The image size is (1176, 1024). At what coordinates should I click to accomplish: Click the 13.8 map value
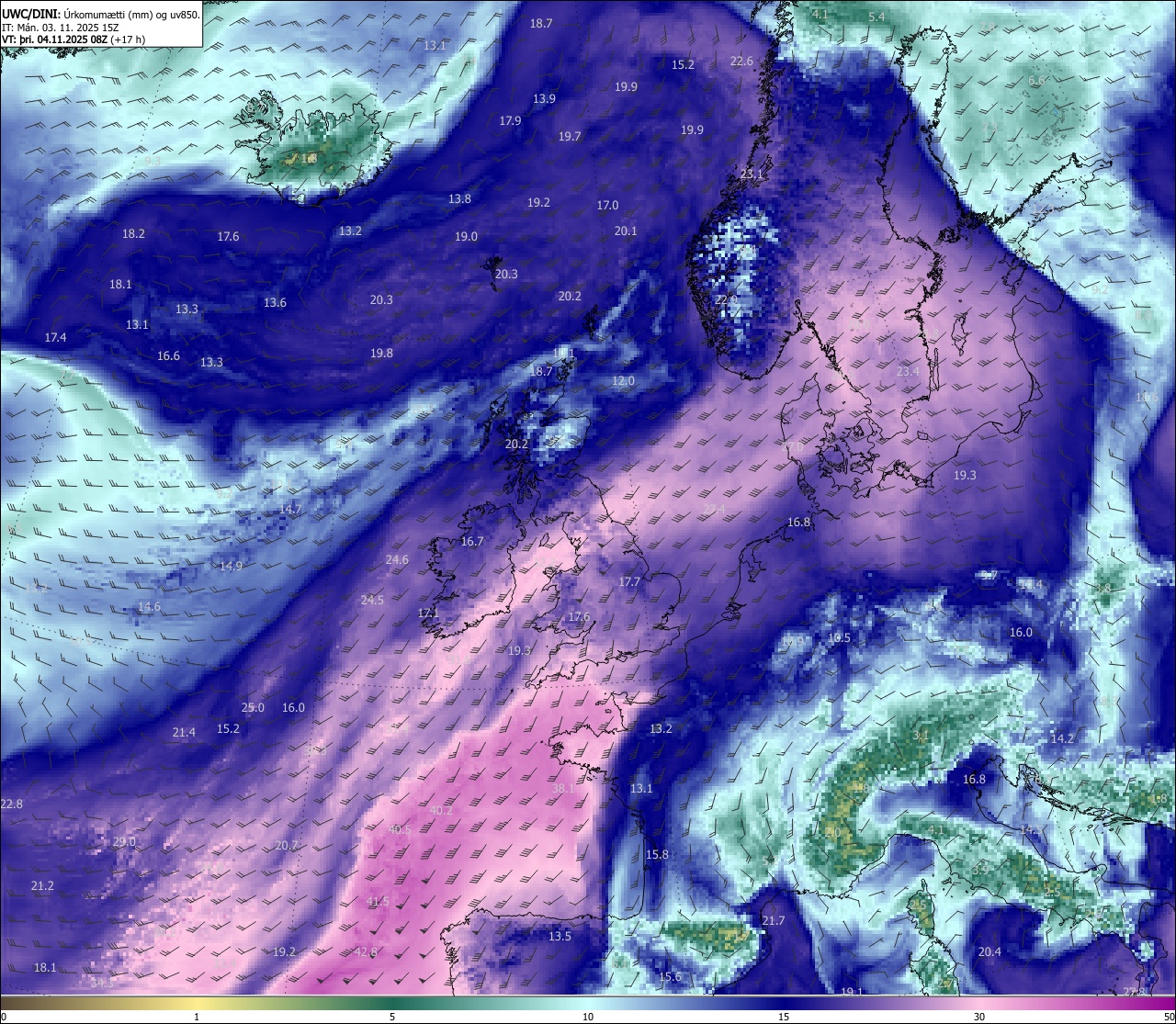pos(459,199)
